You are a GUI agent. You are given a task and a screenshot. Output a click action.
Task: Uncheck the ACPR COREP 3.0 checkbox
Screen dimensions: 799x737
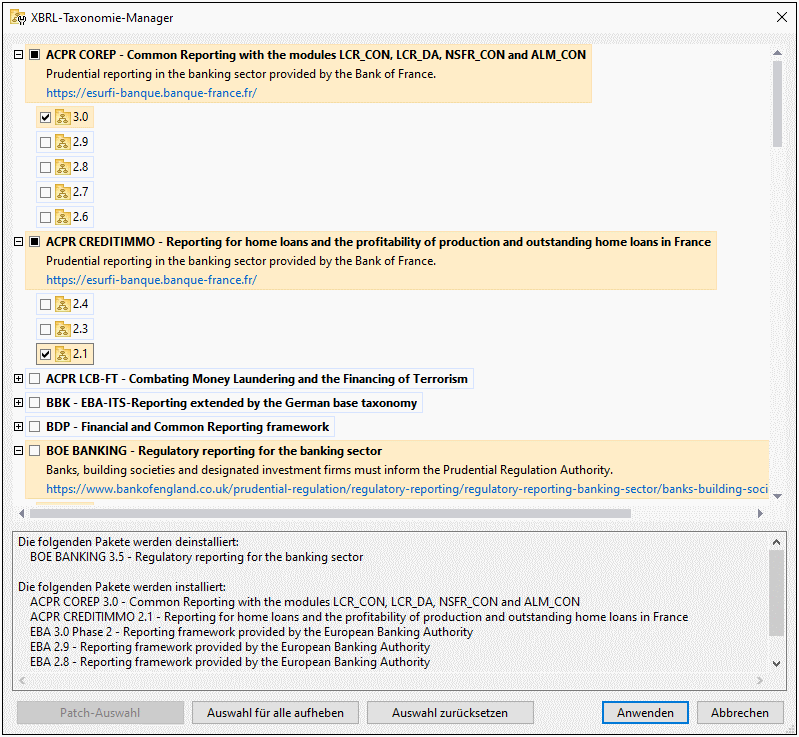pos(45,117)
